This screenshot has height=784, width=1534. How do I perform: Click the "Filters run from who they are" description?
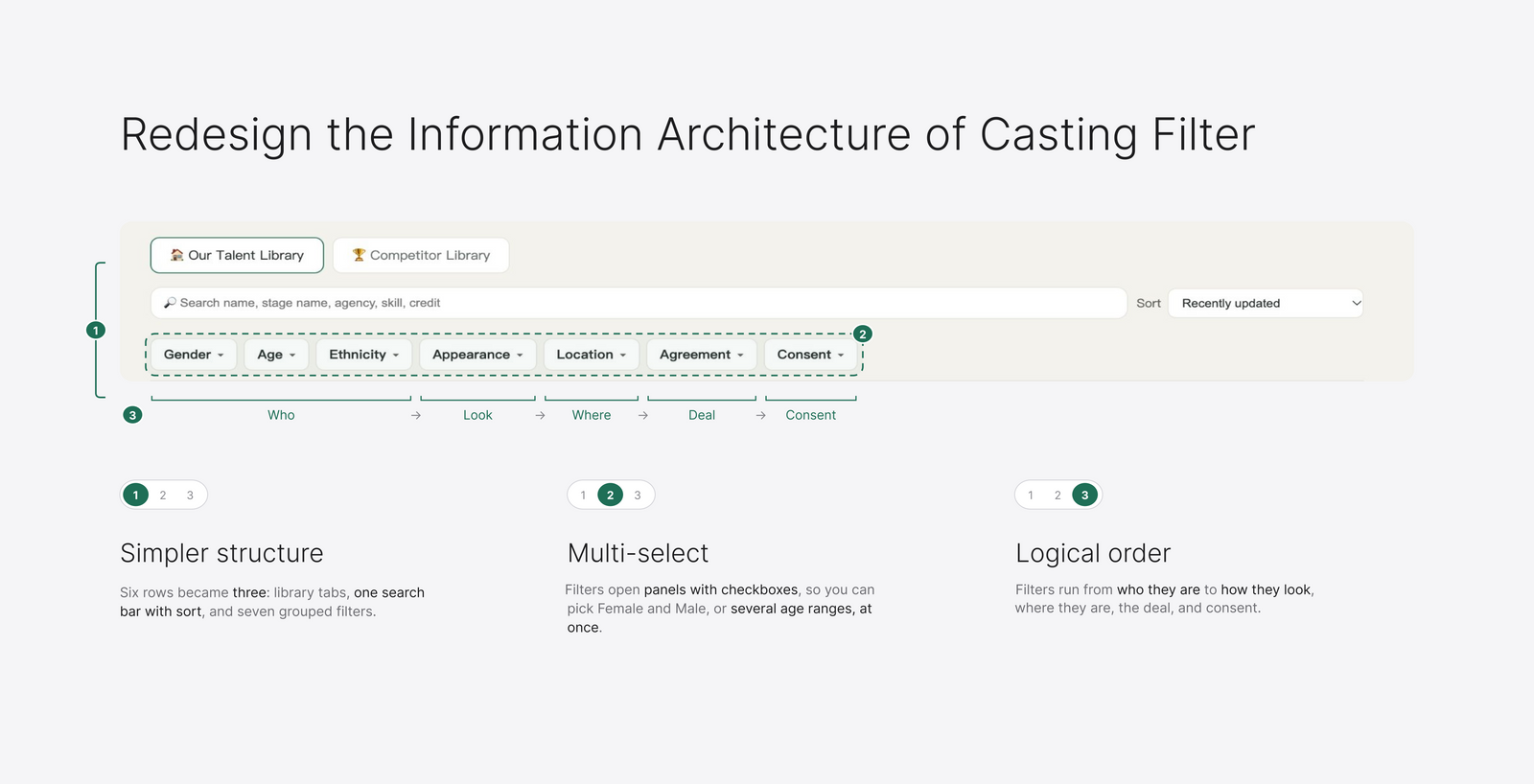pos(1165,599)
